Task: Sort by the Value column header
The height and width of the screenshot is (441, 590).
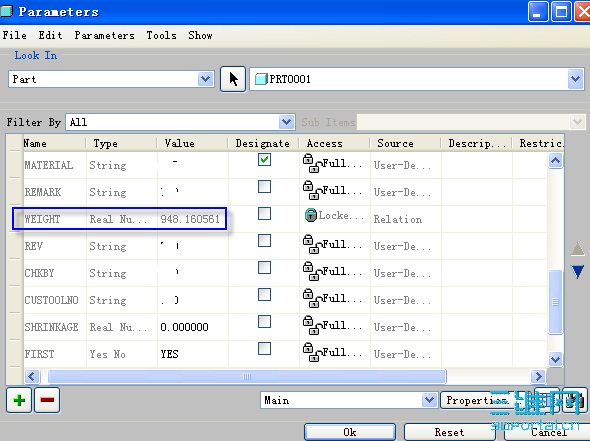Action: pyautogui.click(x=193, y=143)
